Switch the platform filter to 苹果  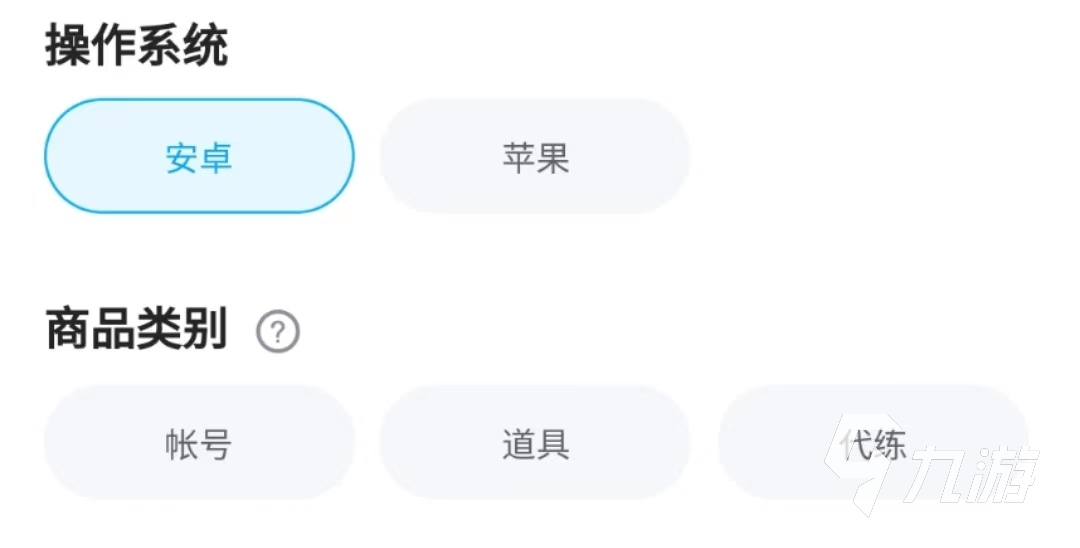click(x=535, y=156)
